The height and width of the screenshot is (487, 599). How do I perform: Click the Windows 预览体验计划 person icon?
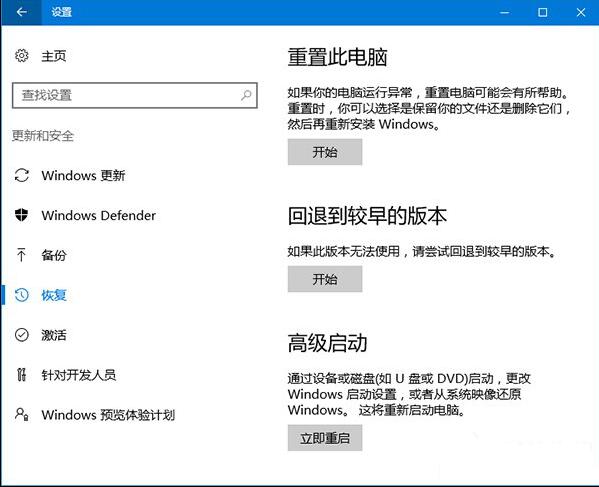(21, 414)
